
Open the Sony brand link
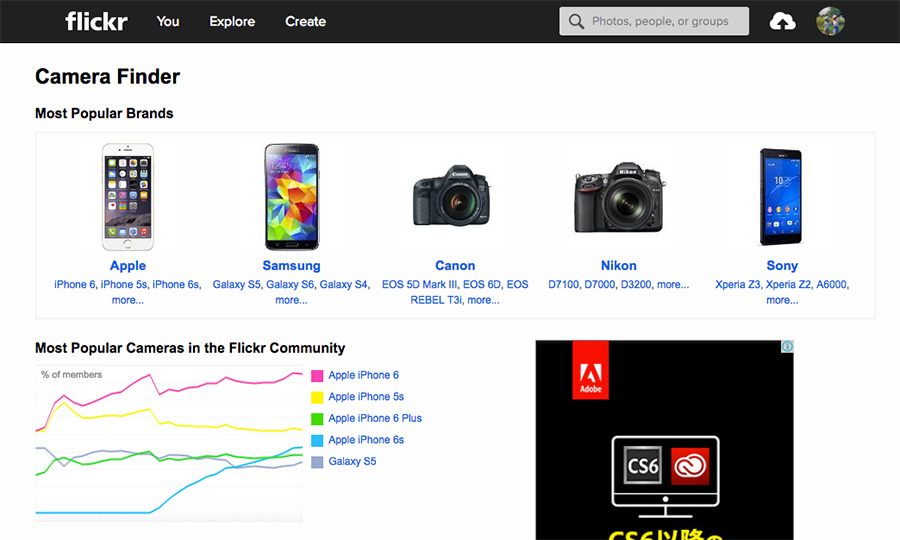point(782,266)
